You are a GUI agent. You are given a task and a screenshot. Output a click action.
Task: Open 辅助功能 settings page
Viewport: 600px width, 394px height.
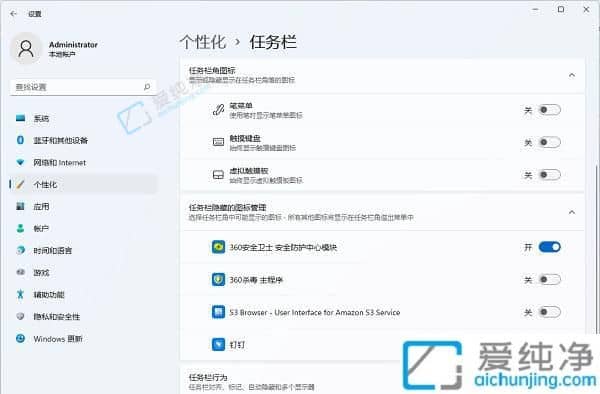coord(83,294)
